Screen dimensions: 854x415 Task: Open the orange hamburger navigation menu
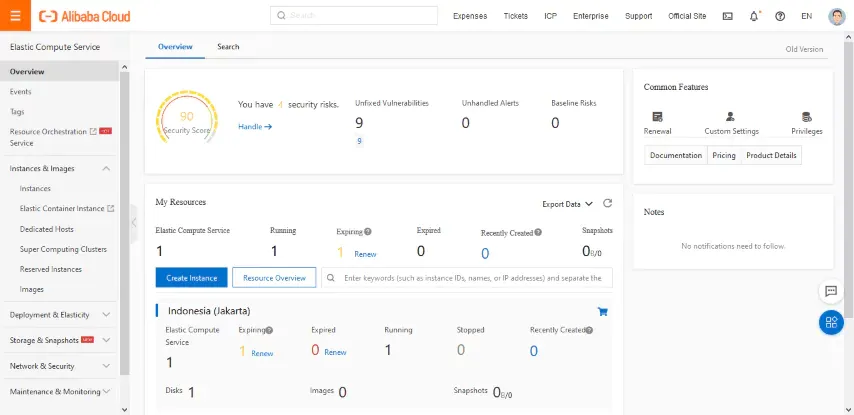point(15,15)
